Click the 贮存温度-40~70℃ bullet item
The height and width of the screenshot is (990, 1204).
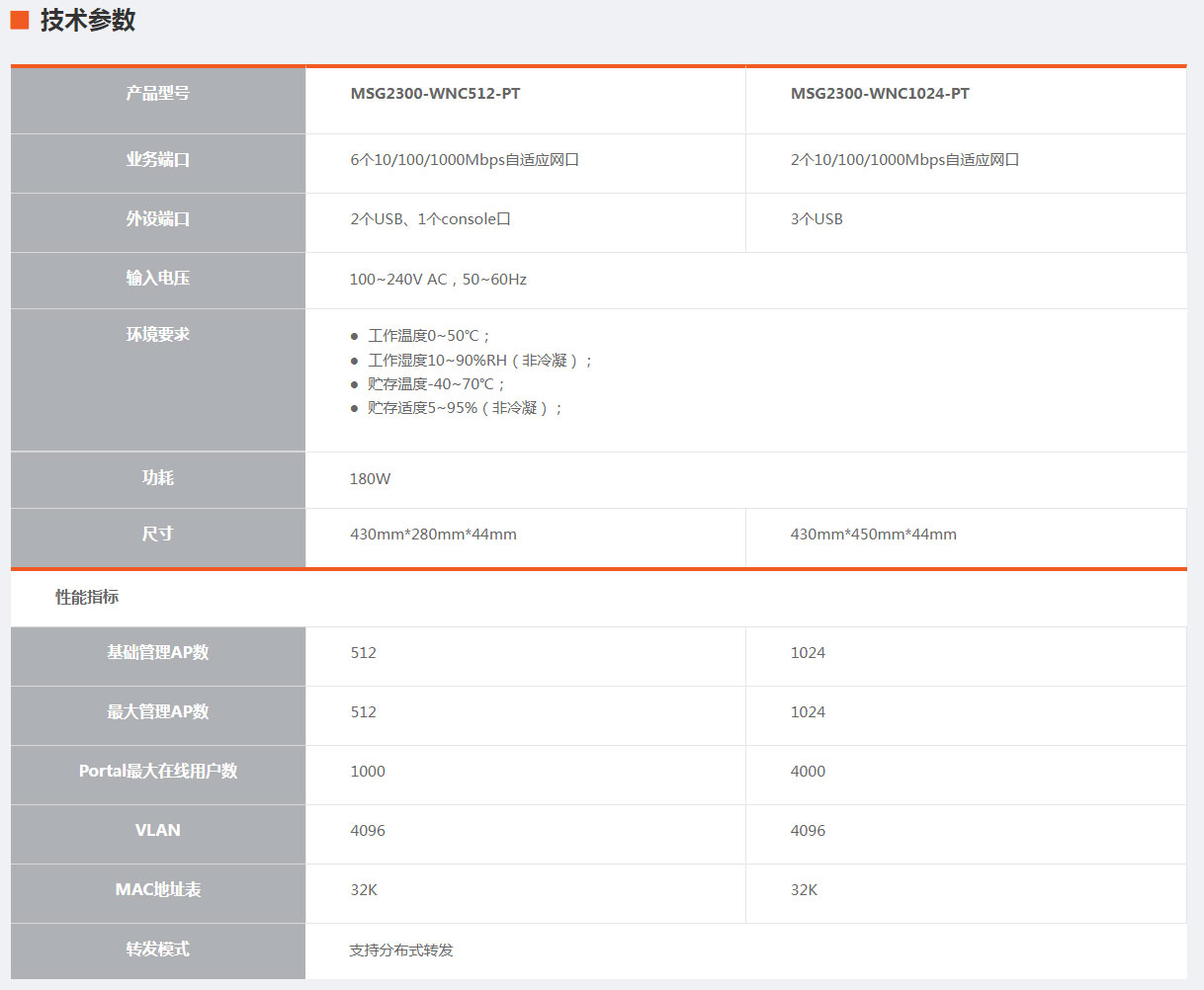pyautogui.click(x=436, y=384)
